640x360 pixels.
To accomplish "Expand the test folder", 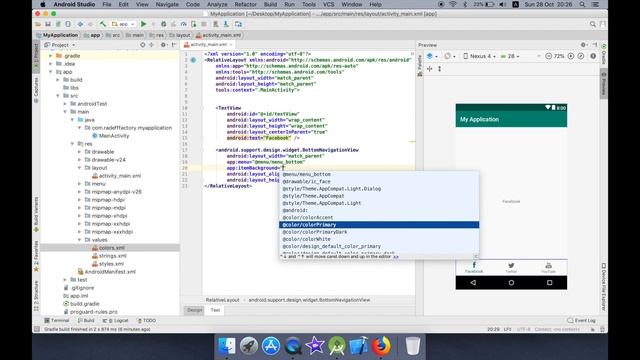I will click(x=65, y=280).
